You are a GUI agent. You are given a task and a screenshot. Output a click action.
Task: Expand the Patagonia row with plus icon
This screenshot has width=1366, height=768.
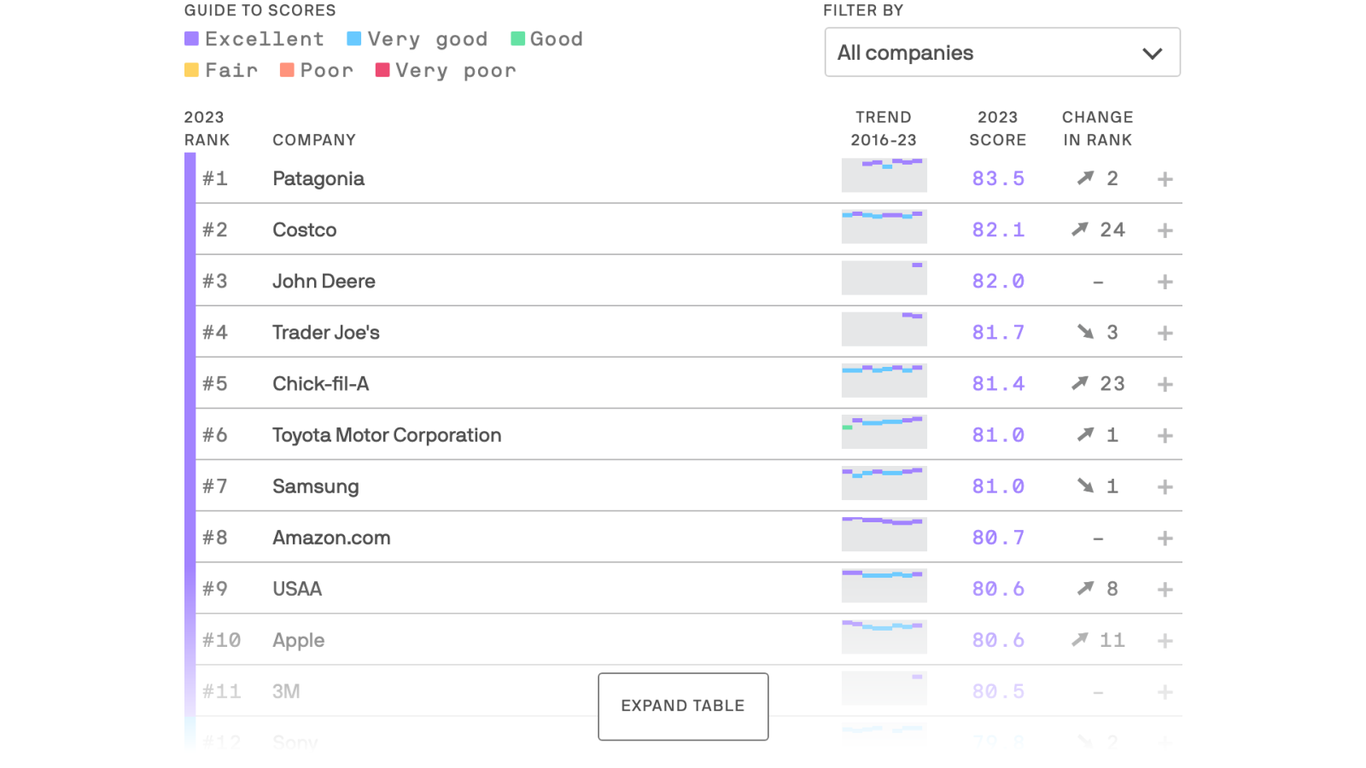[x=1165, y=179]
